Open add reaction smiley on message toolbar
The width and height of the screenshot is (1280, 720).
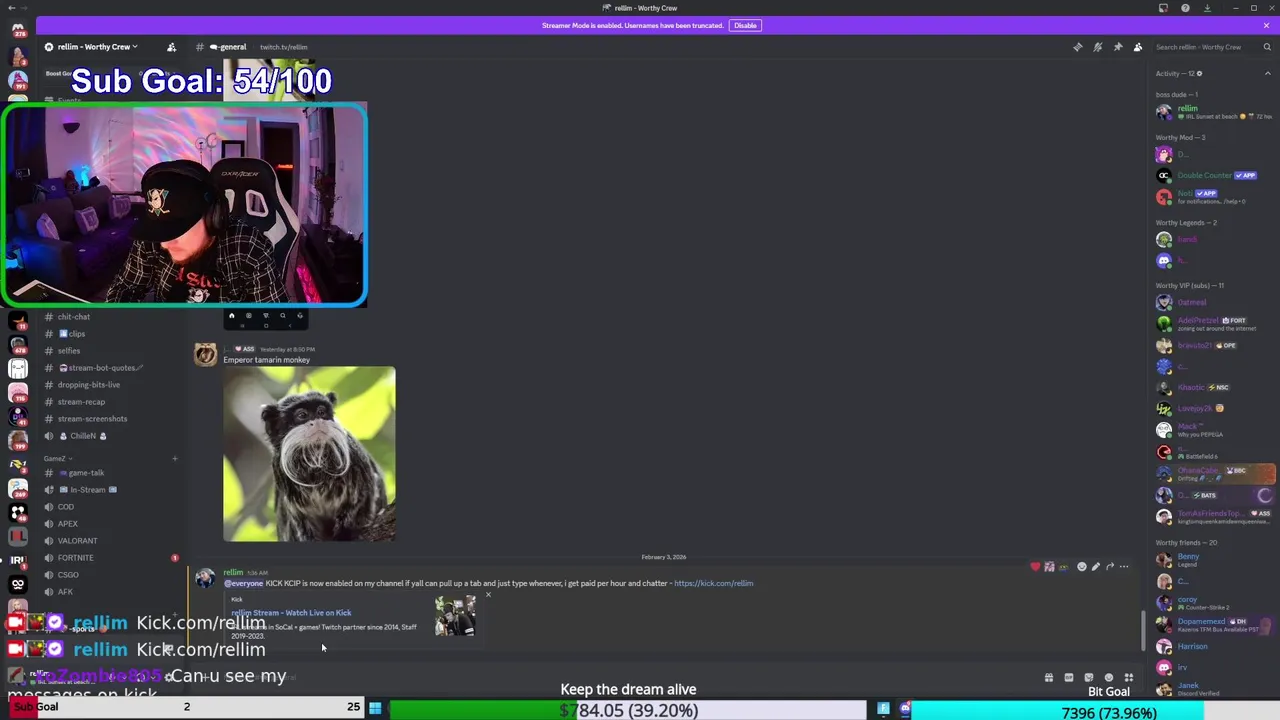coord(1081,567)
